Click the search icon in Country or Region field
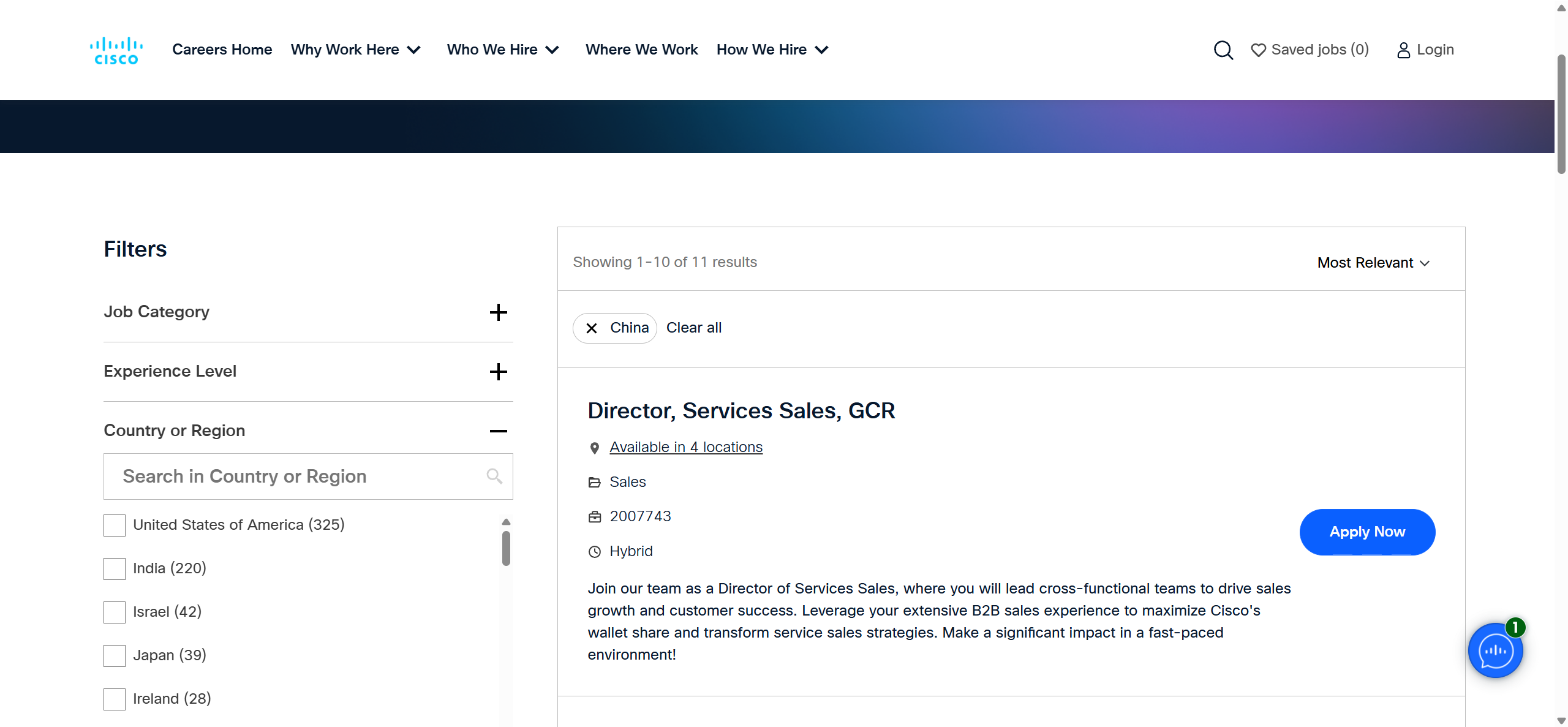Image resolution: width=1568 pixels, height=727 pixels. [494, 476]
